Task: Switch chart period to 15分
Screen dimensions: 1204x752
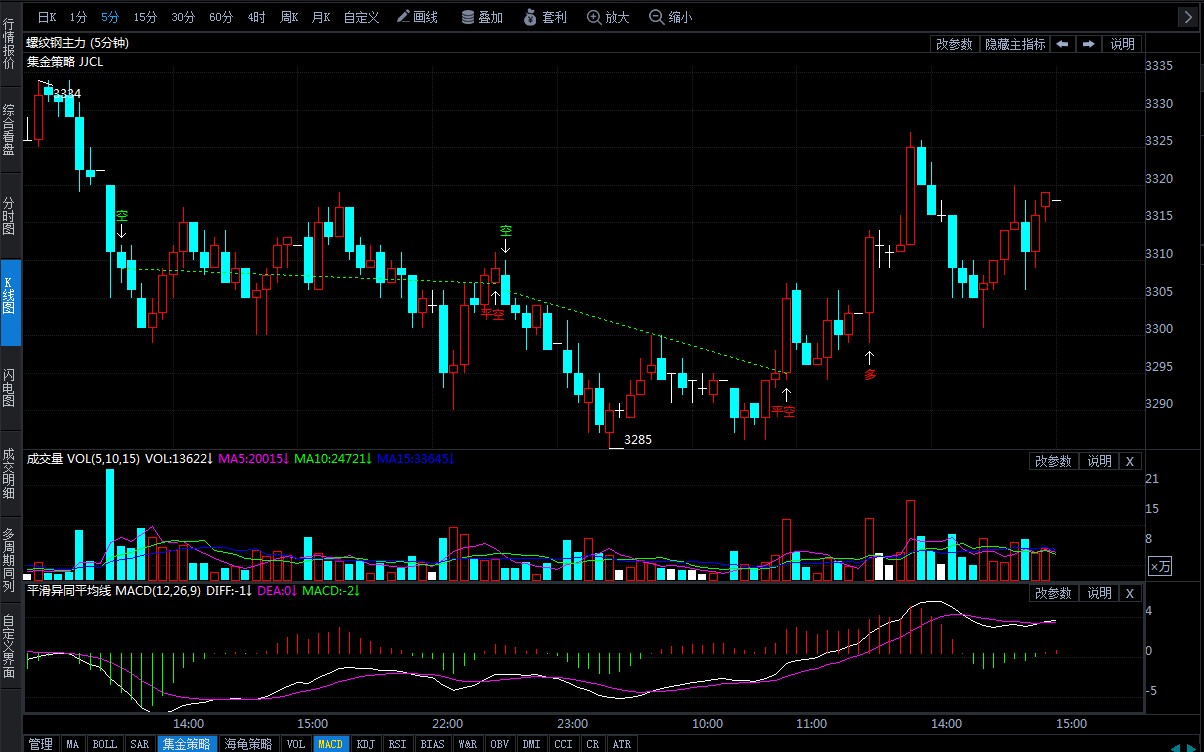Action: [x=145, y=17]
